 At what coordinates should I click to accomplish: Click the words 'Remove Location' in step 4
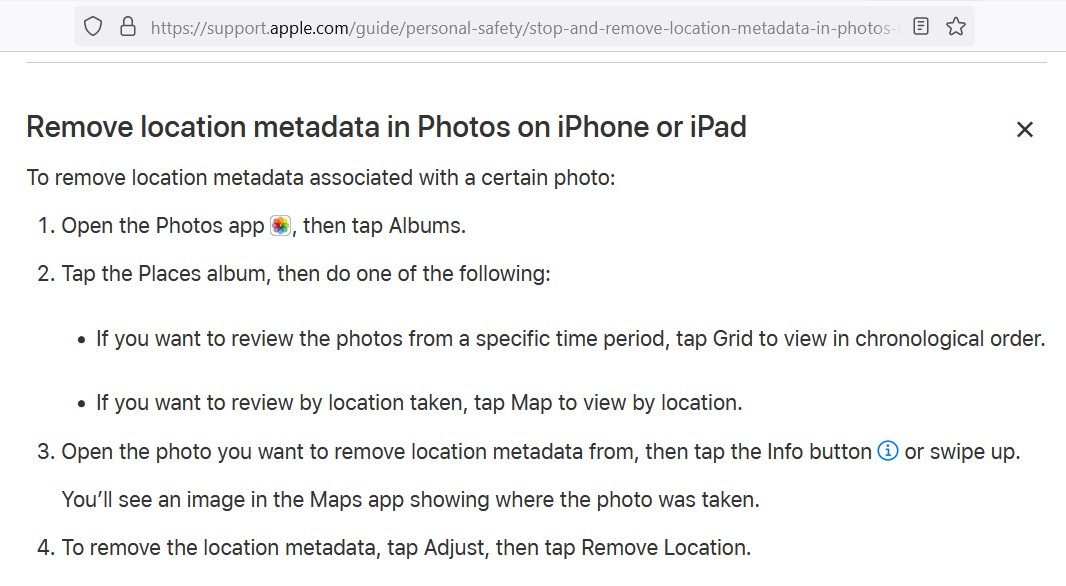[664, 548]
